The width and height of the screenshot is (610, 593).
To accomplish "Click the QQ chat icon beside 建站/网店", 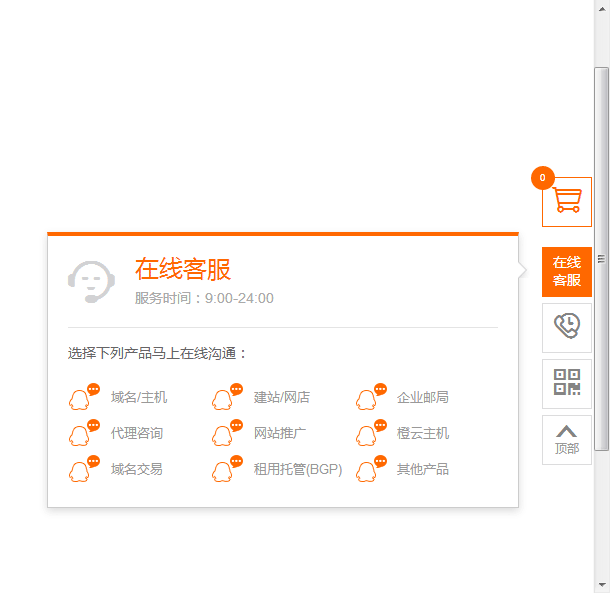I will pos(228,397).
